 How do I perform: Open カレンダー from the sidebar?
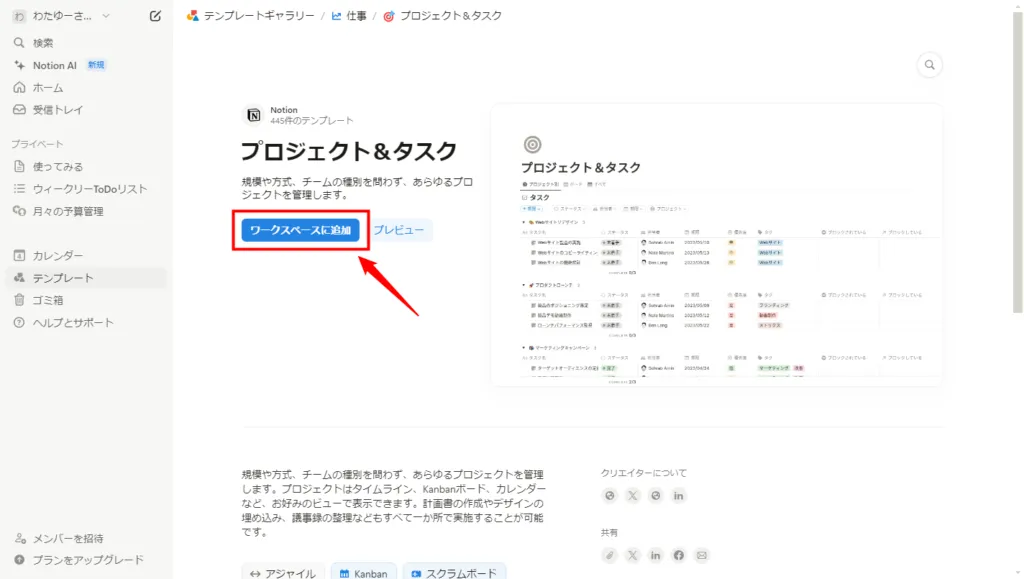(86, 255)
